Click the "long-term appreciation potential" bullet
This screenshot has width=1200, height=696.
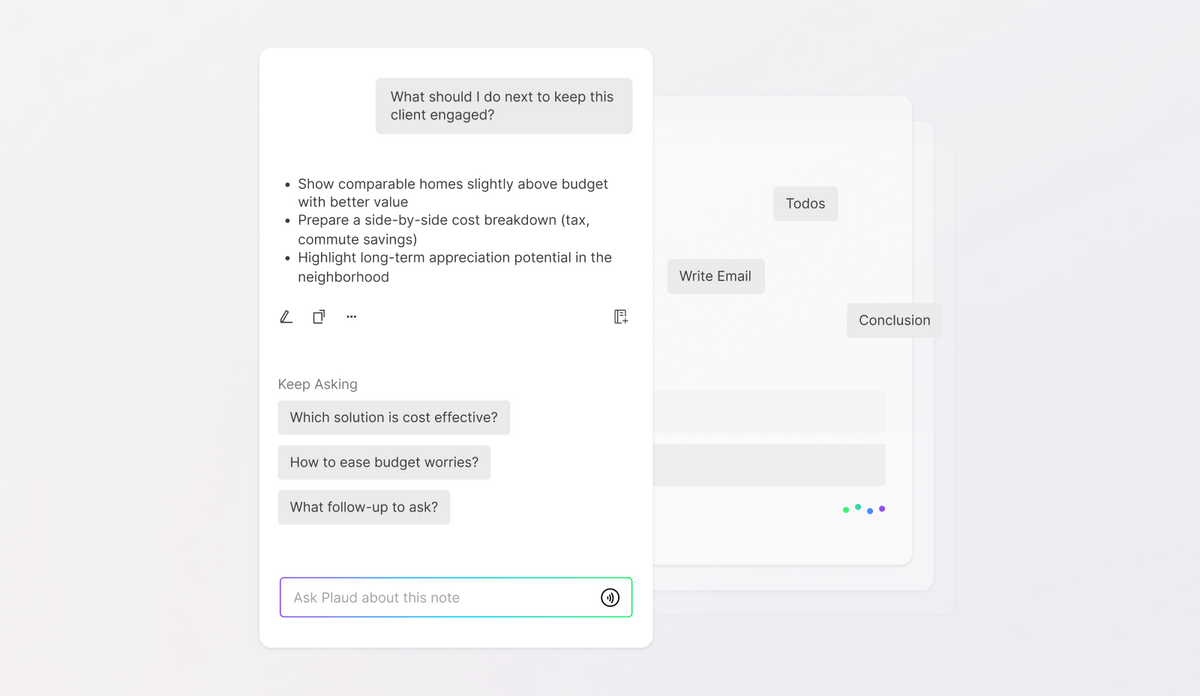(x=454, y=267)
